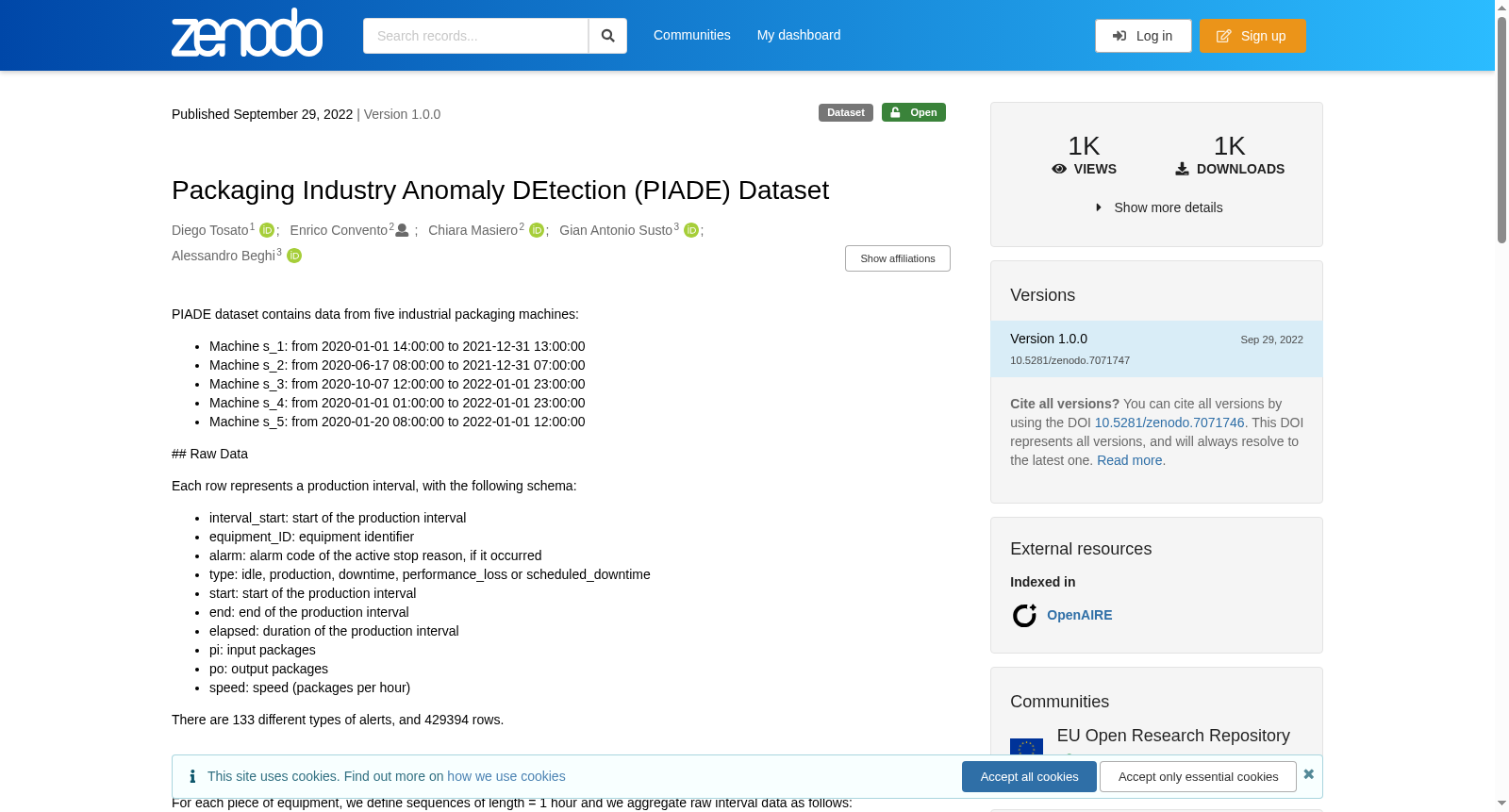1509x812 pixels.
Task: Open EU Open Research Repository community
Action: click(x=1173, y=736)
